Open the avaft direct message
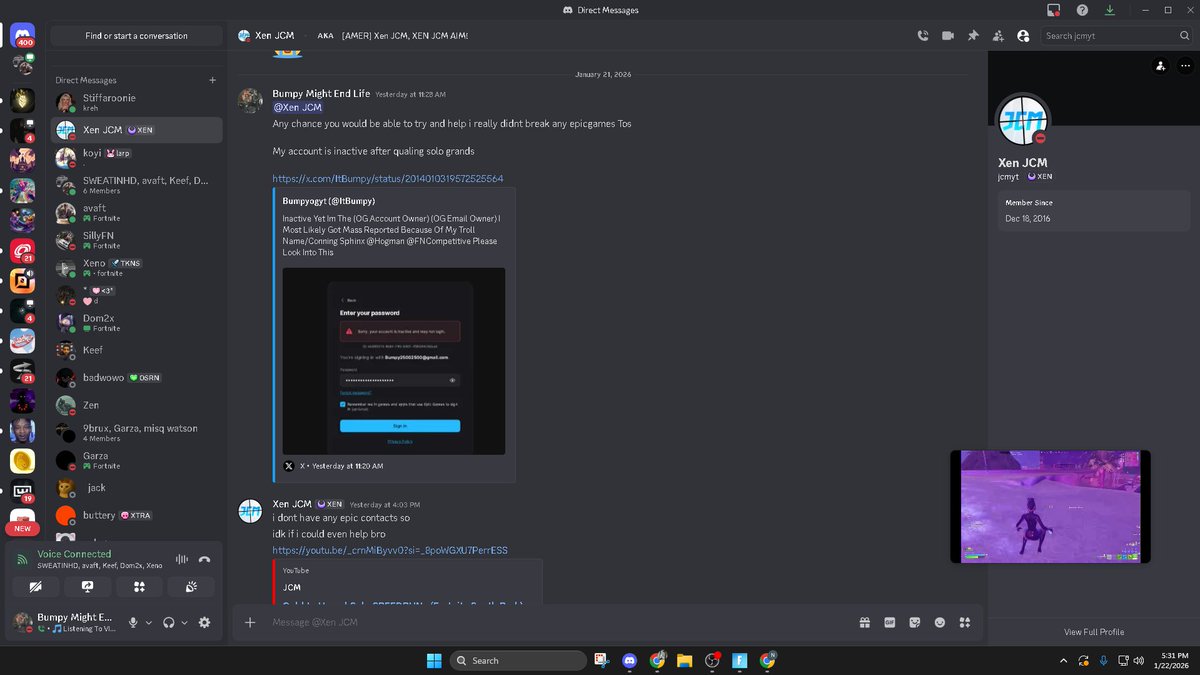Screen dimensions: 1200x675 [x=136, y=213]
